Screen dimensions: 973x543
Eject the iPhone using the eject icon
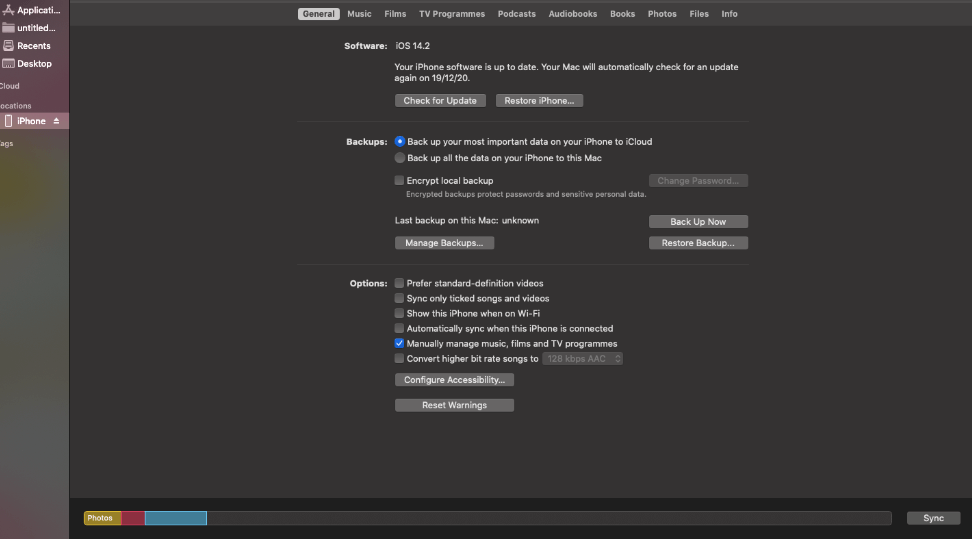click(56, 121)
